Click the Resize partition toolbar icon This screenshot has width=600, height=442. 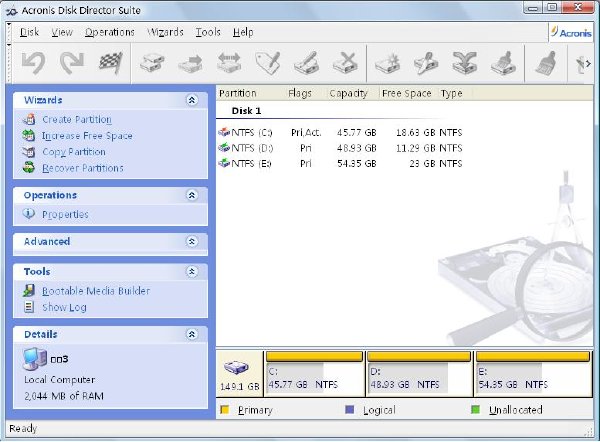tap(229, 63)
